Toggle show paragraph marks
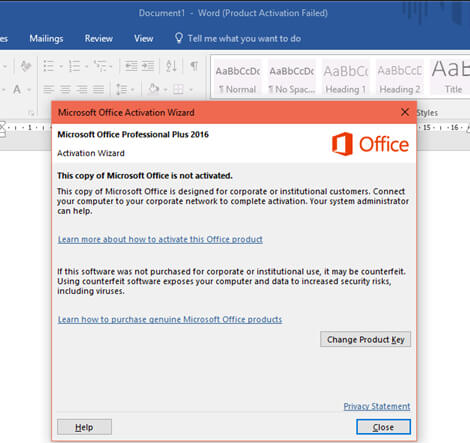Screen dimensions: 470x443 click(x=194, y=66)
